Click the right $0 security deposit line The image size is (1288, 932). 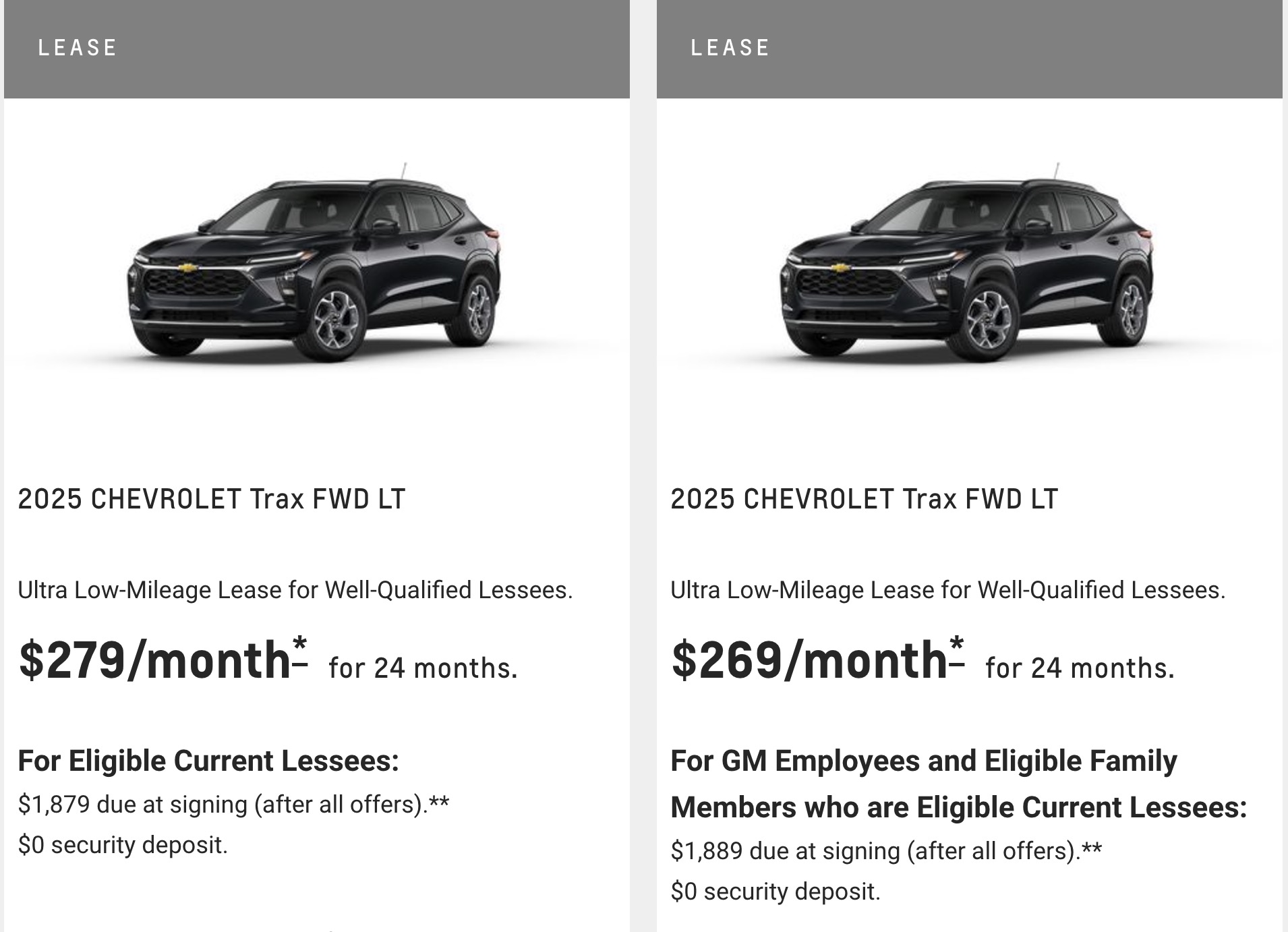pyautogui.click(x=775, y=892)
